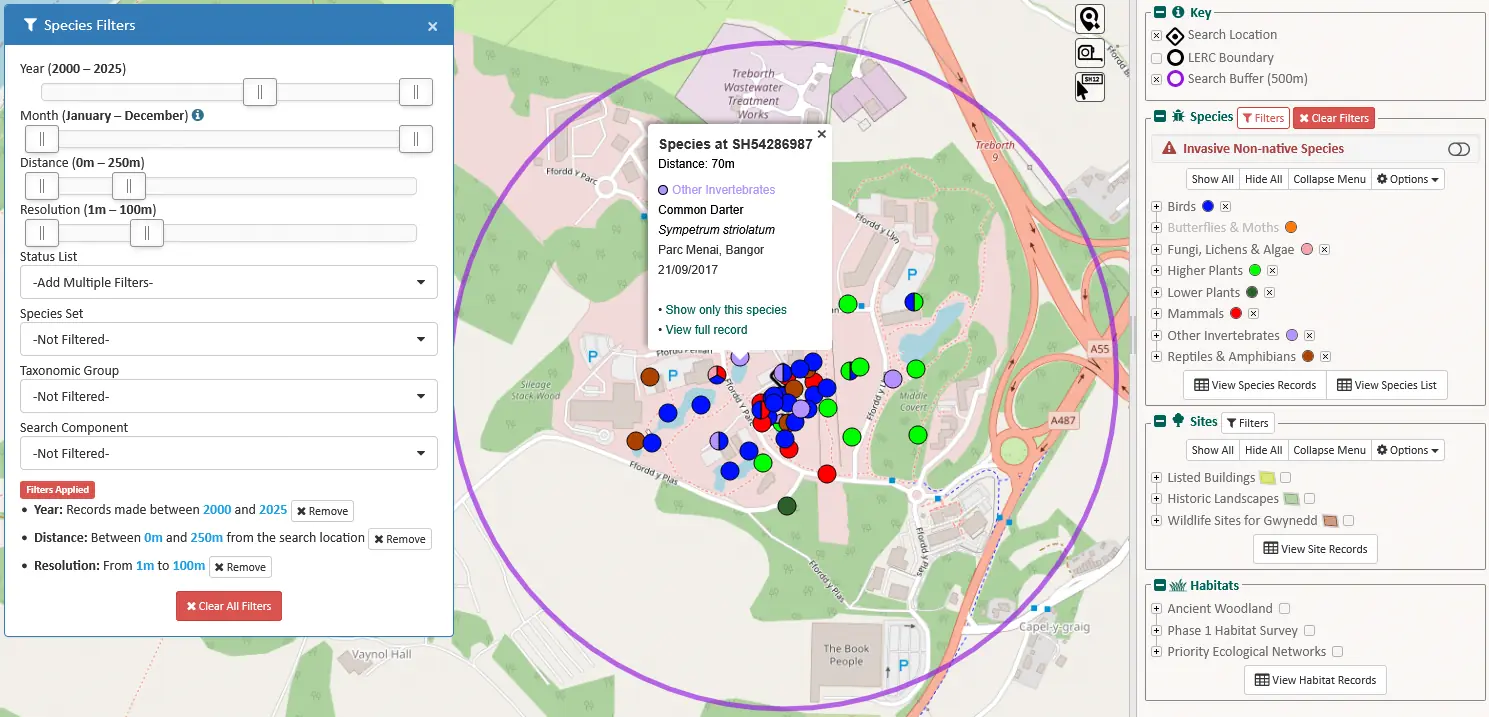Click the location search map tool icon

coord(1089,19)
